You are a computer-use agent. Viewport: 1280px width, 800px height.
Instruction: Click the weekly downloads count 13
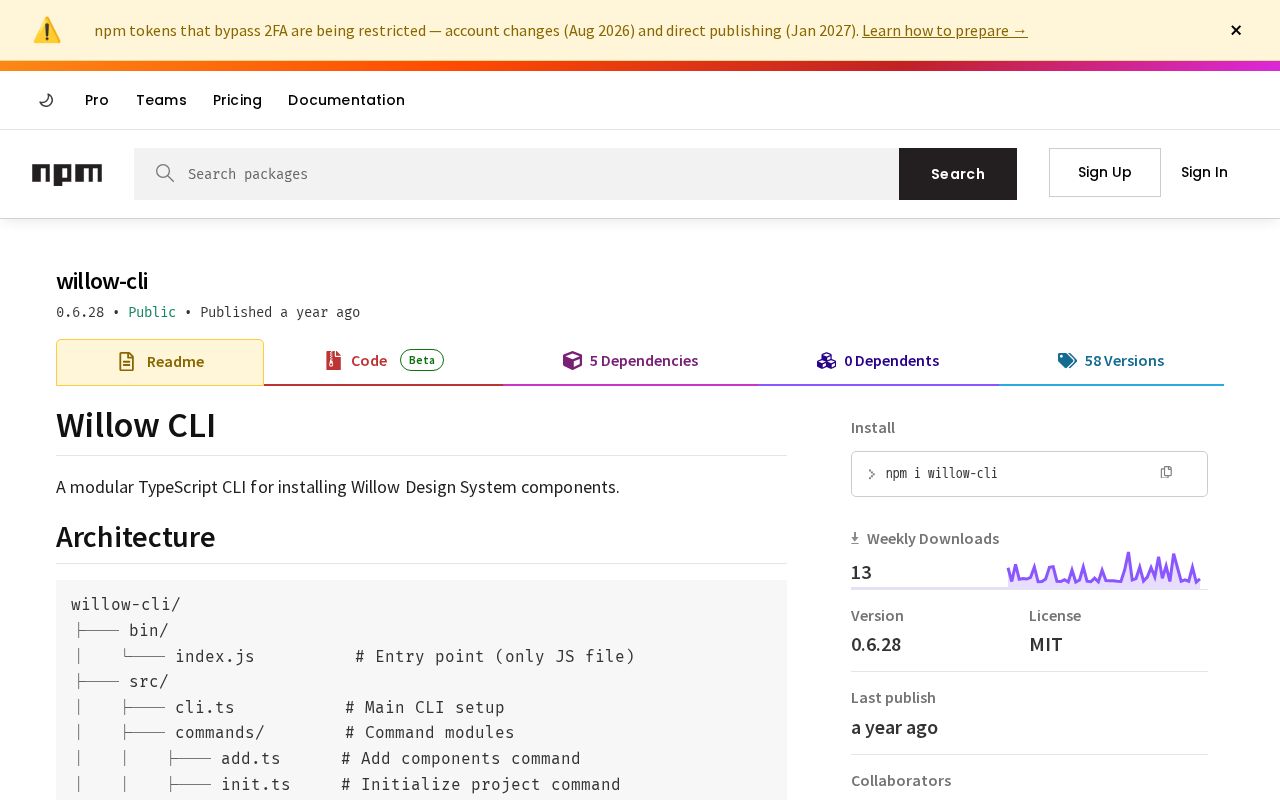pos(861,572)
